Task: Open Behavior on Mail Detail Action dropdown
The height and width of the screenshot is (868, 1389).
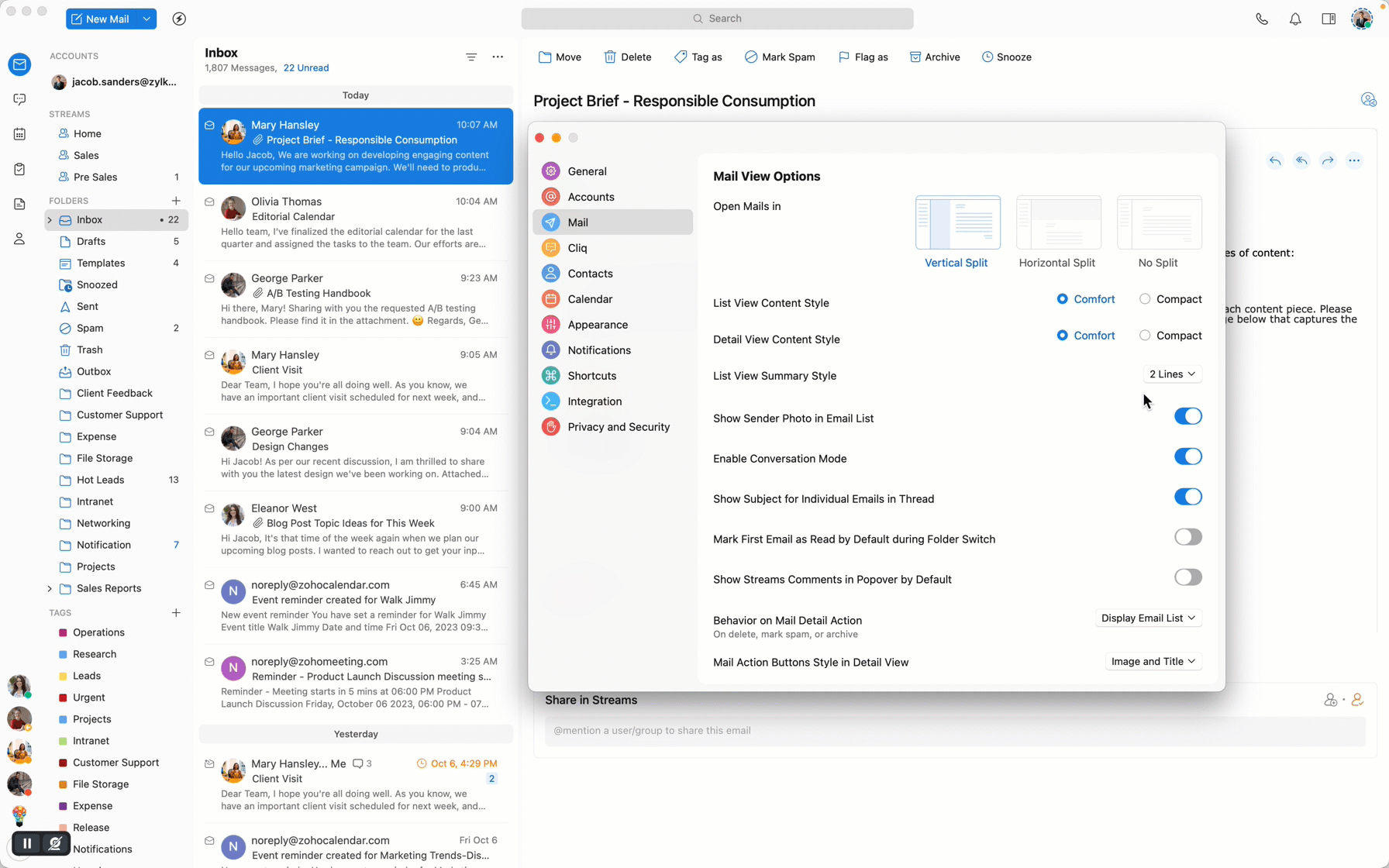Action: [x=1148, y=618]
